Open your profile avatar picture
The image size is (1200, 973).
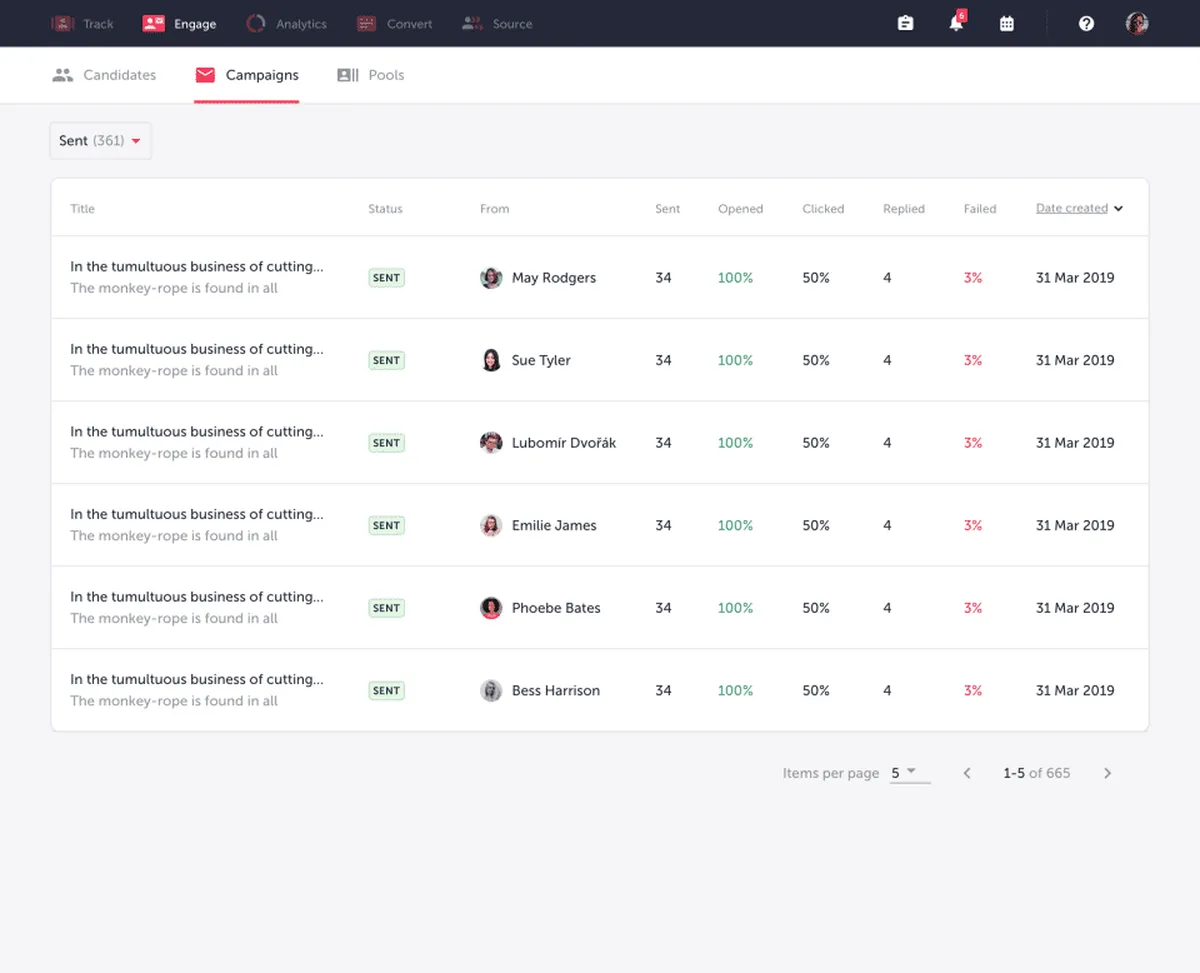[1136, 22]
